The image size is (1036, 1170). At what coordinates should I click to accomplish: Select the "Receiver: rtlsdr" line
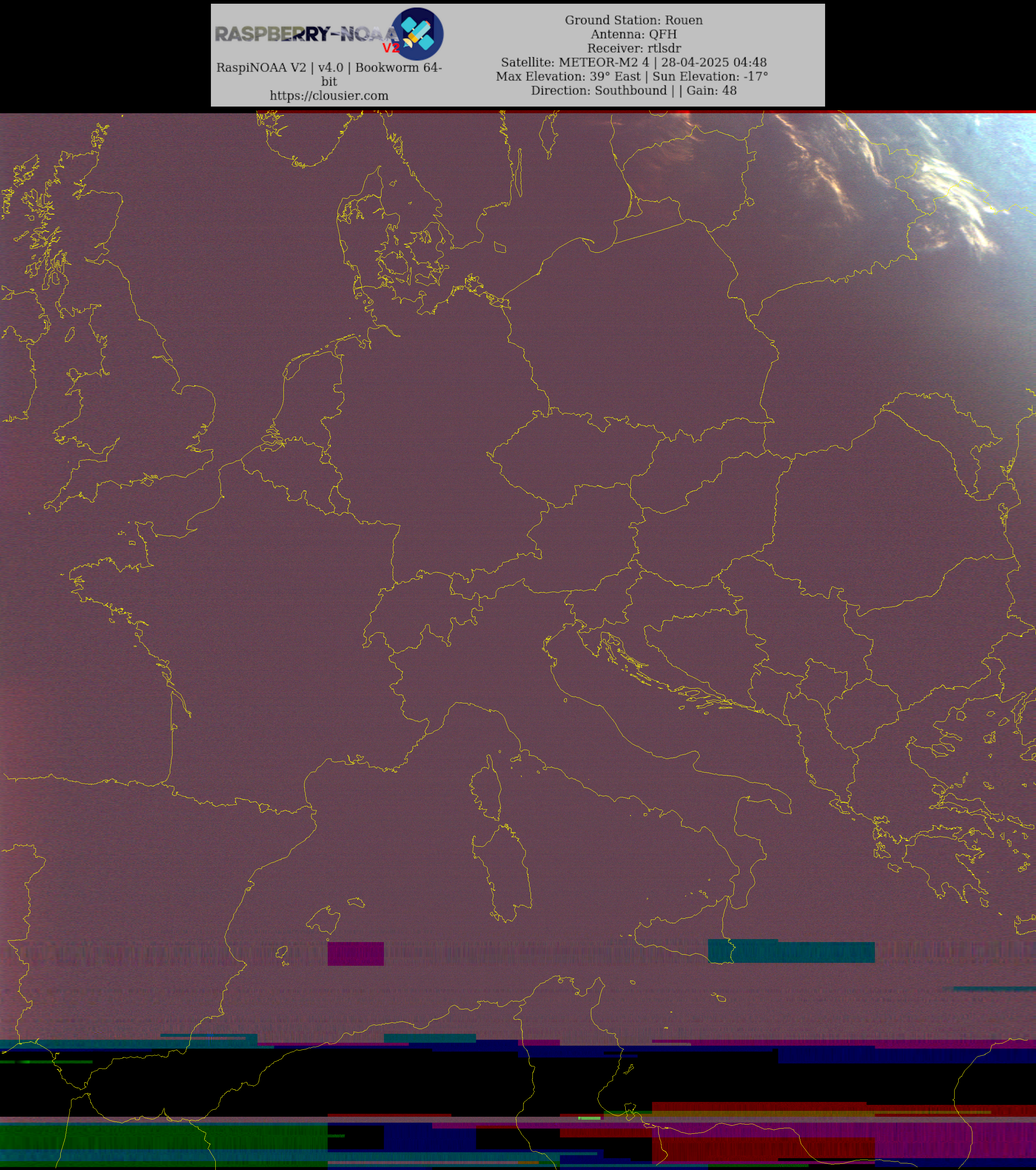633,48
